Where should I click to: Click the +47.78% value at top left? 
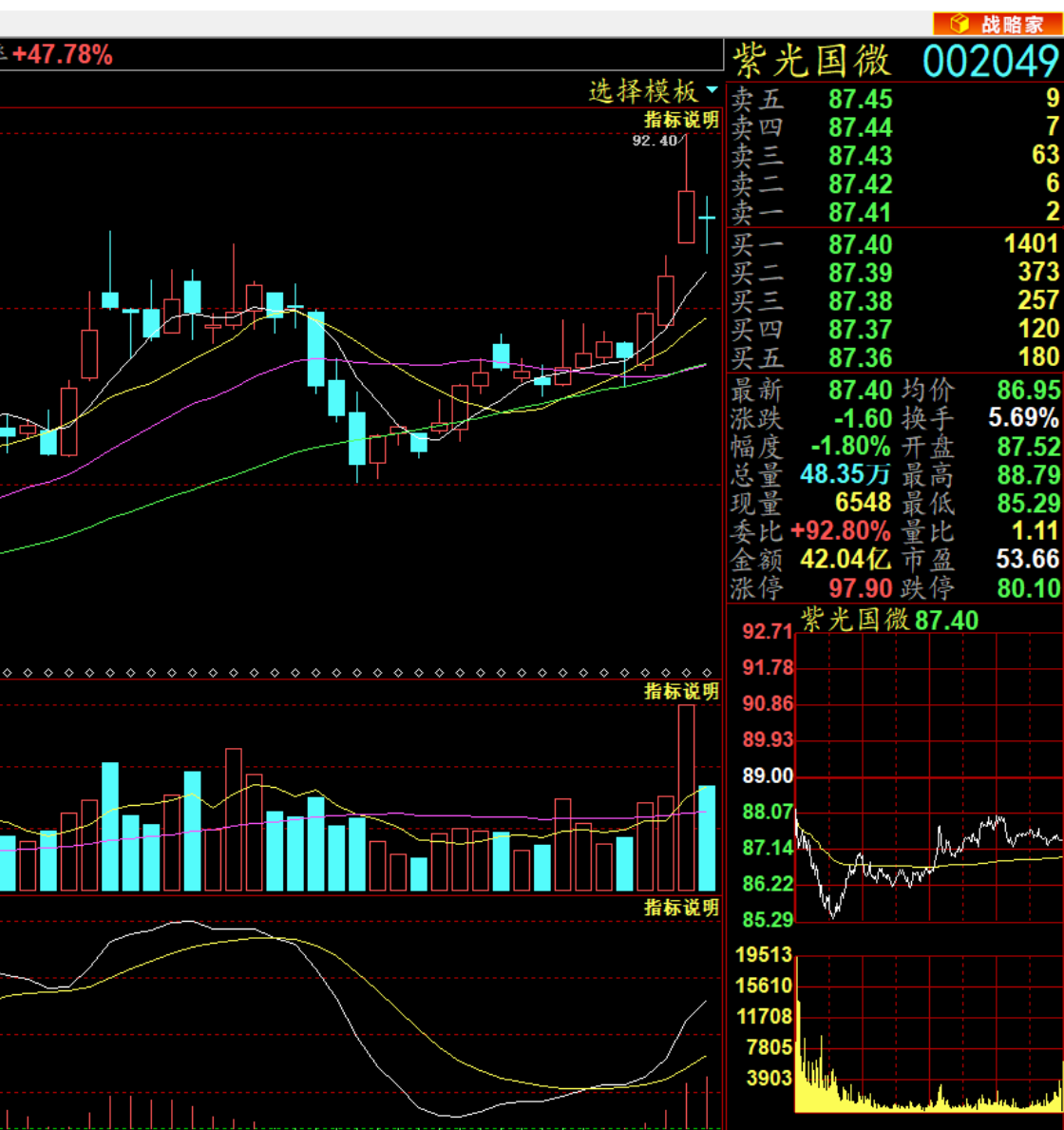click(x=63, y=55)
